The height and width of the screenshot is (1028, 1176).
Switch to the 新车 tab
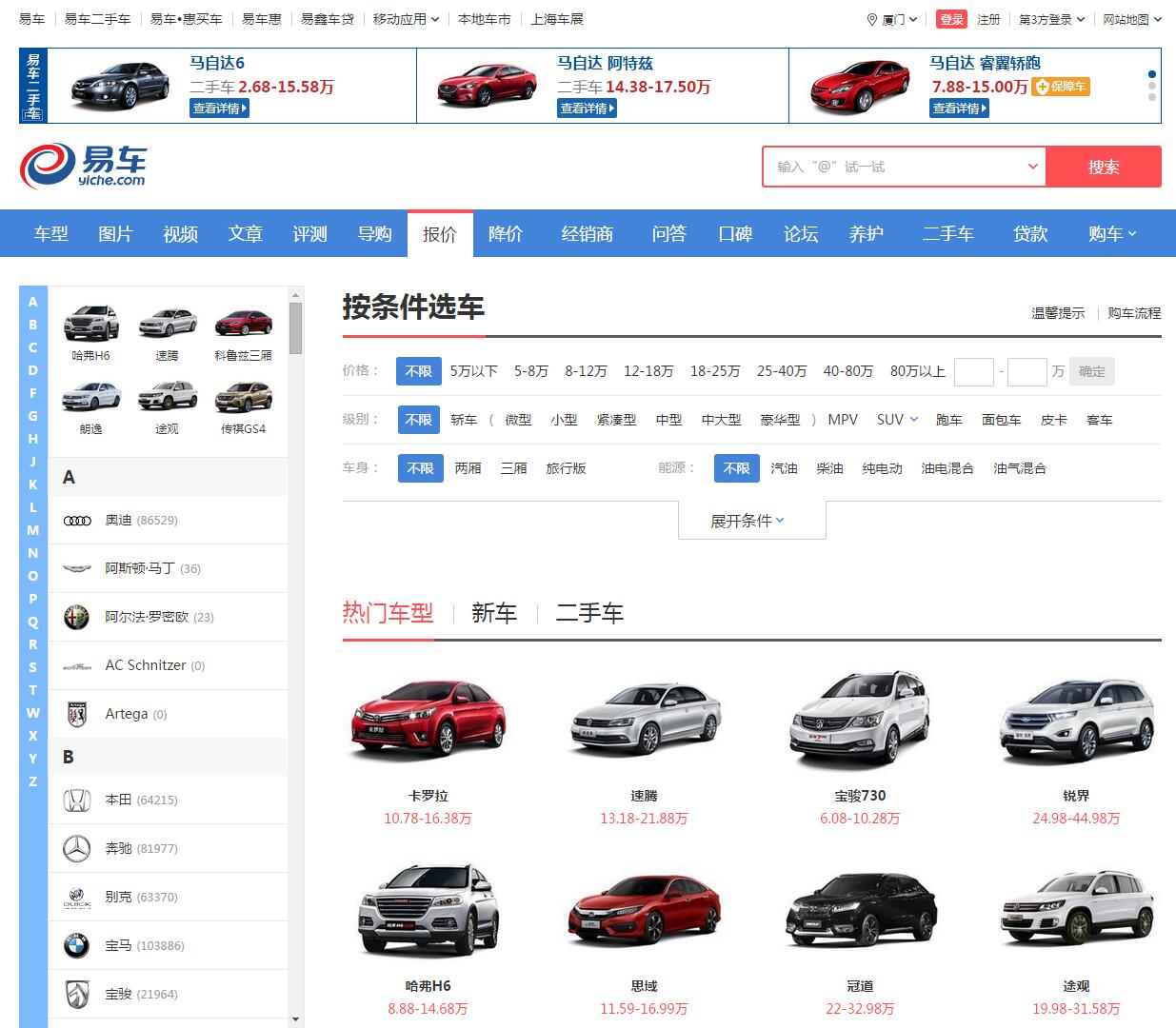point(494,613)
